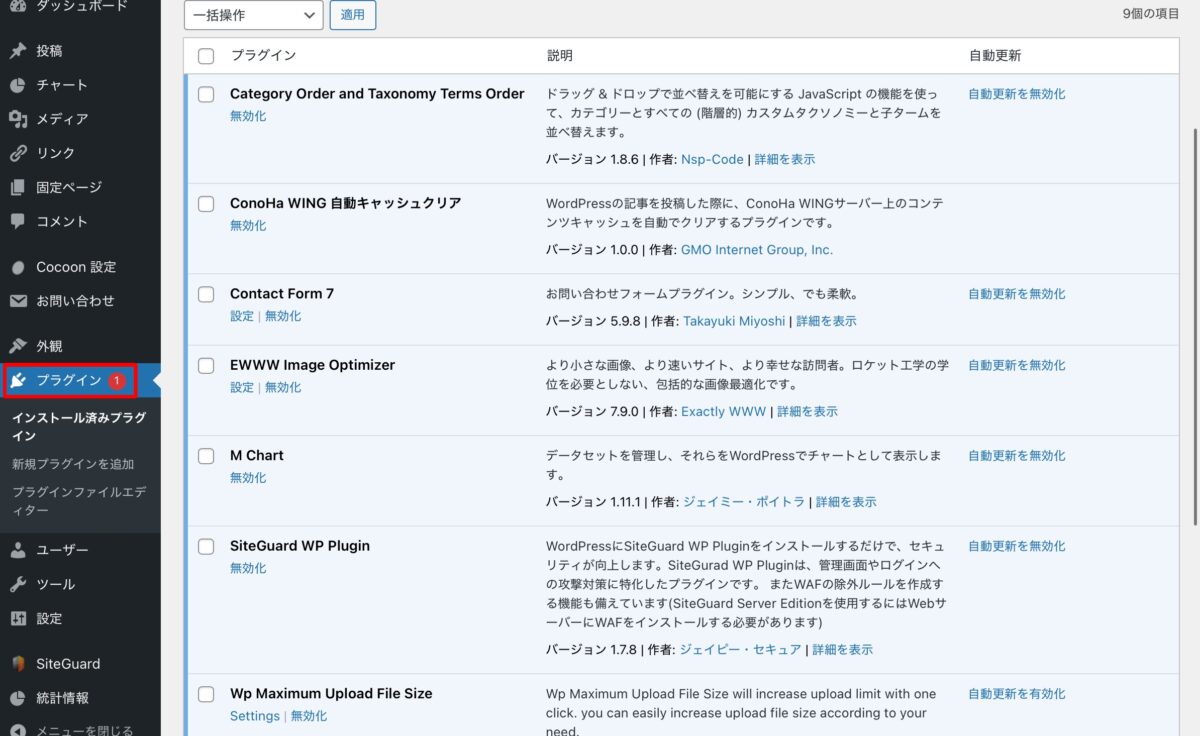
Task: Click 無効化 under EWWW Image Optimizer
Action: tap(283, 387)
